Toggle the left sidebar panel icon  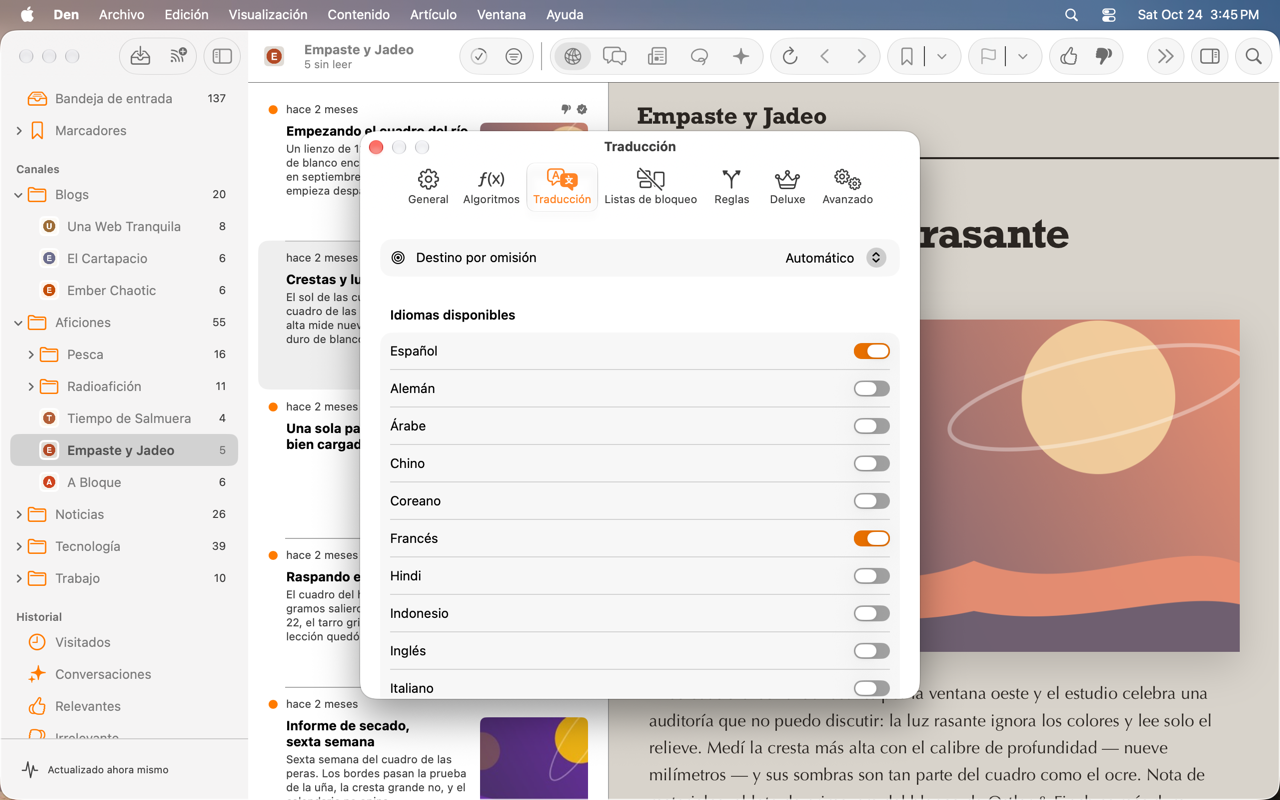(x=222, y=57)
